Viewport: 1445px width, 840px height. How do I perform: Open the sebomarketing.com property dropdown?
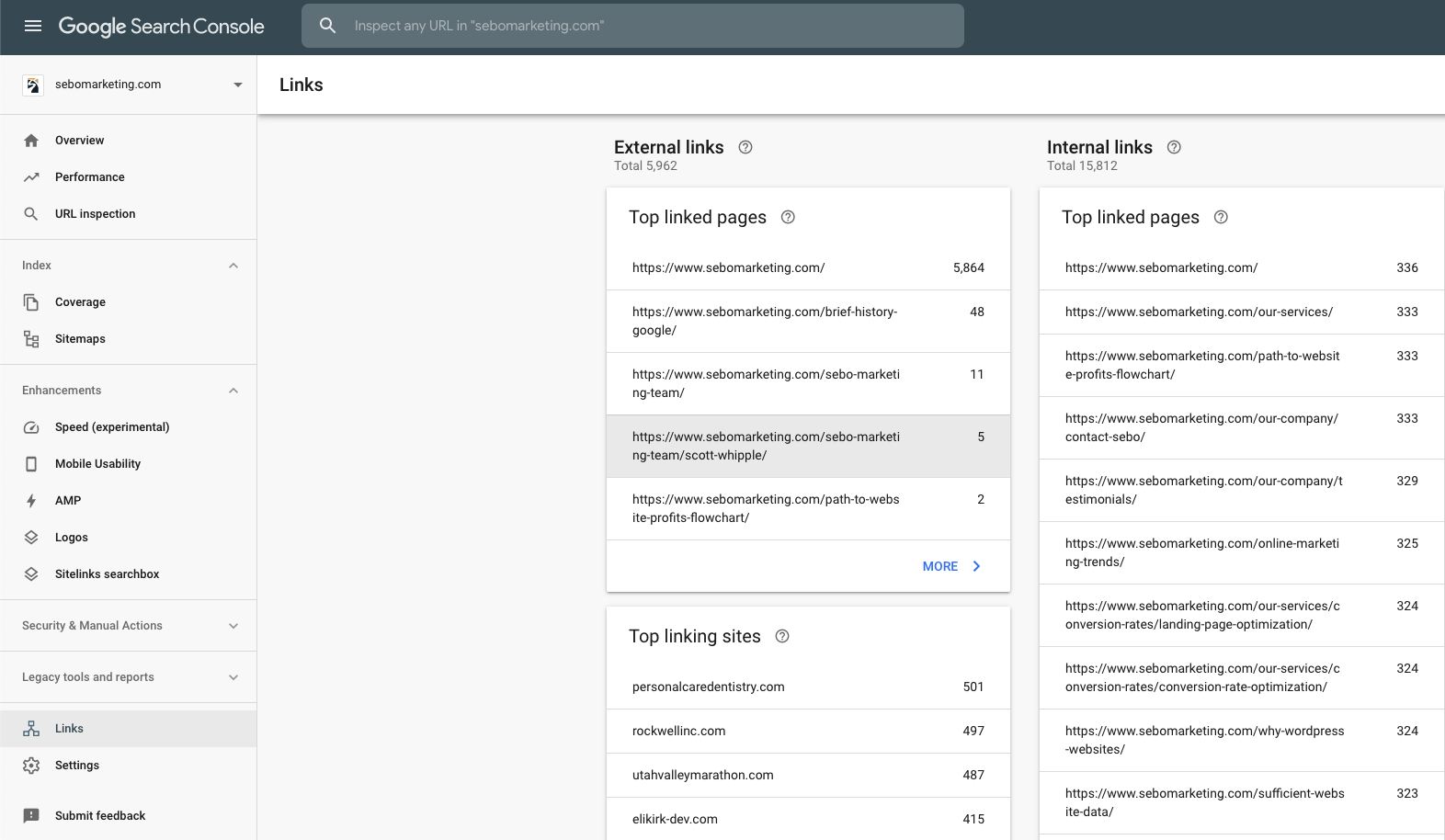237,85
